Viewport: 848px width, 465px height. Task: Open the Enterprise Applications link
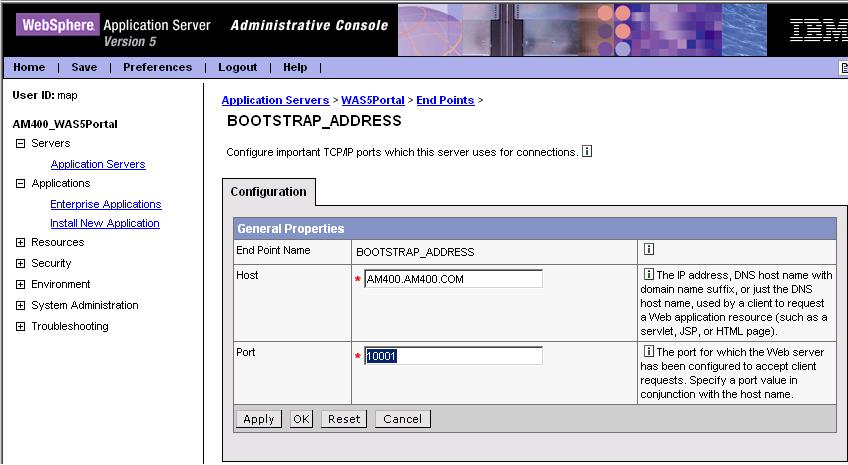(x=105, y=204)
